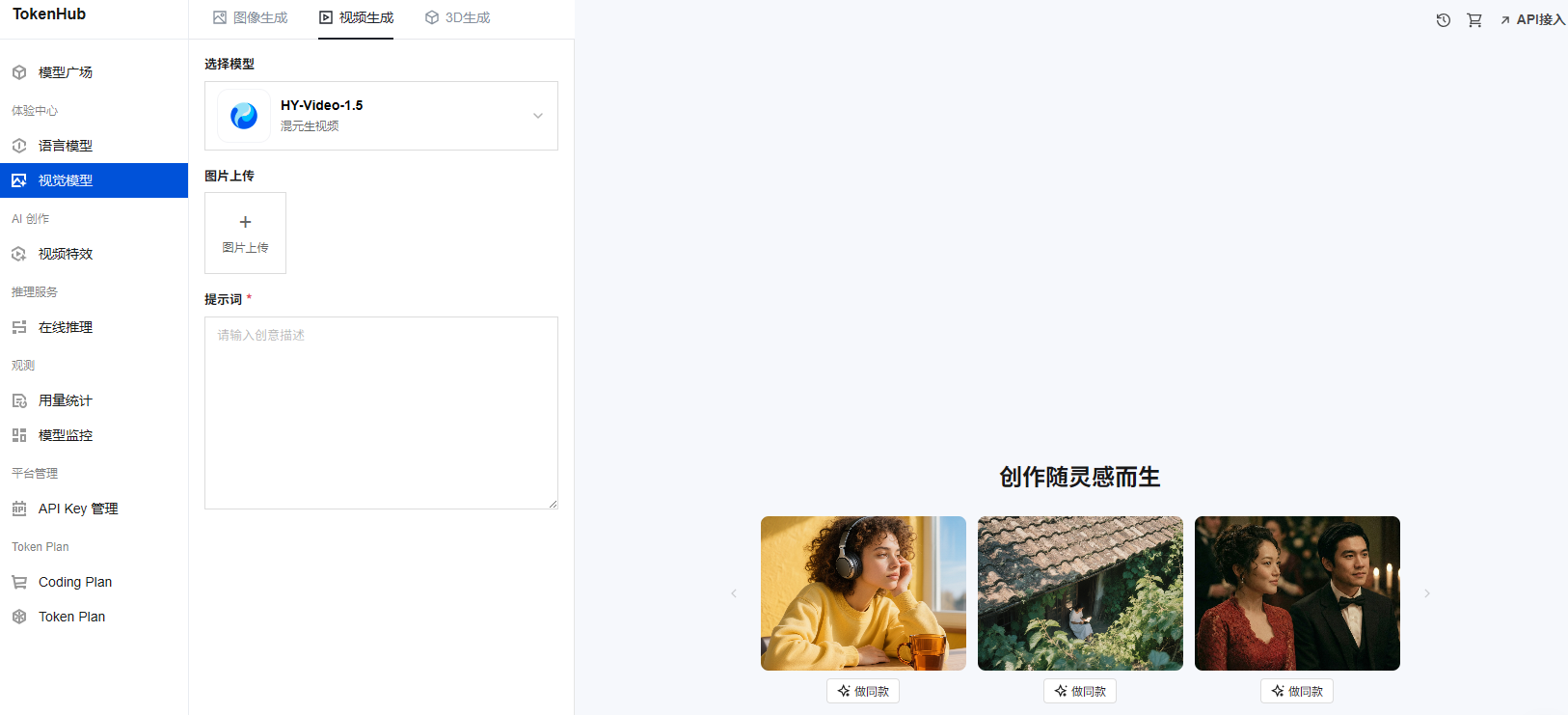The height and width of the screenshot is (715, 1568).
Task: Switch to the 图像生成 tab
Action: coord(251,17)
